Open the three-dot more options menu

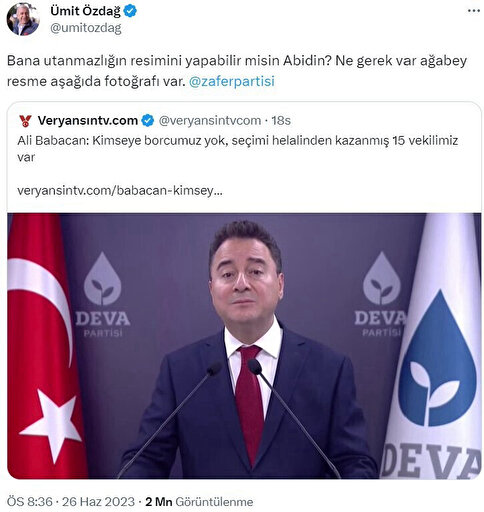click(473, 11)
